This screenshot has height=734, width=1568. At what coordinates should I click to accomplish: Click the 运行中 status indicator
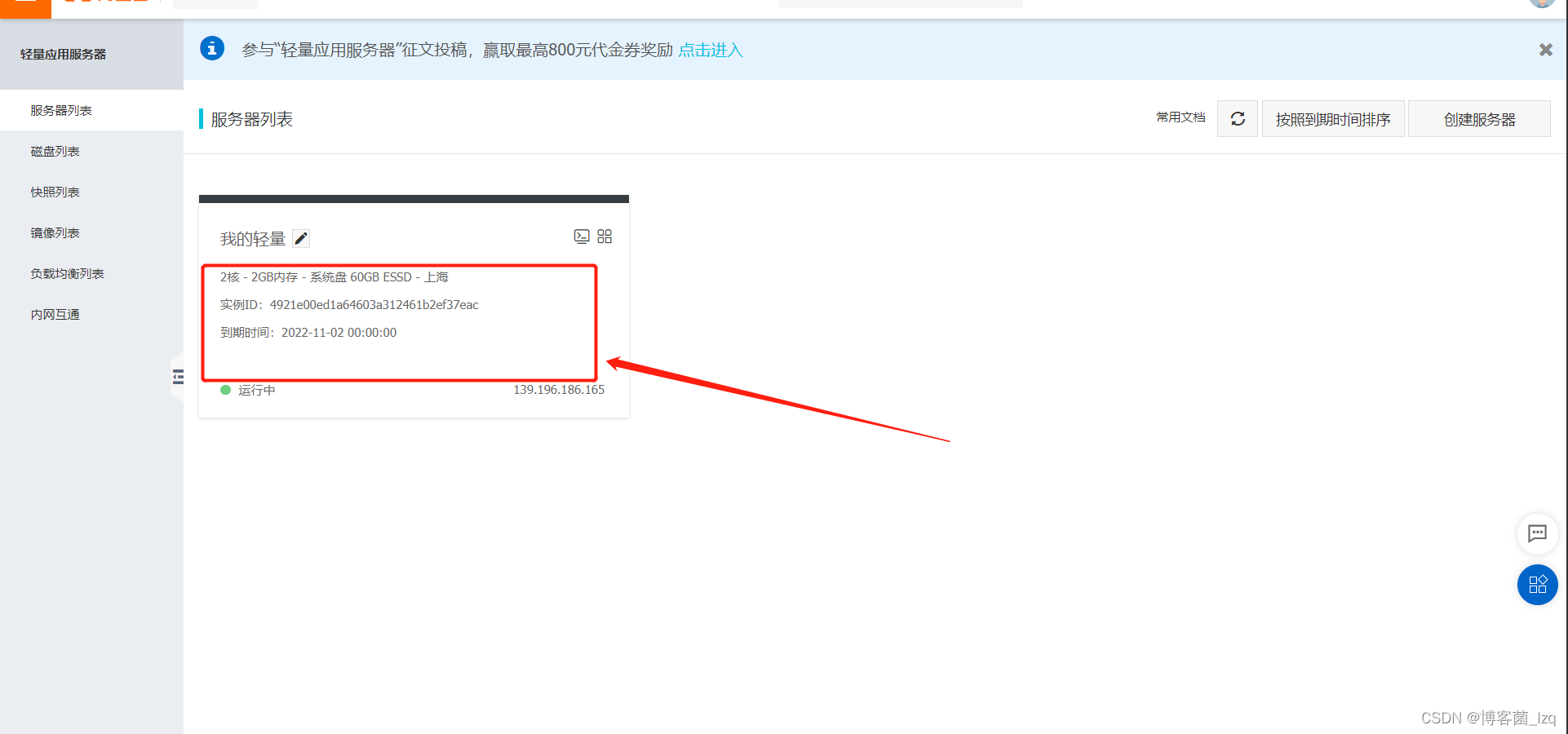click(x=248, y=390)
